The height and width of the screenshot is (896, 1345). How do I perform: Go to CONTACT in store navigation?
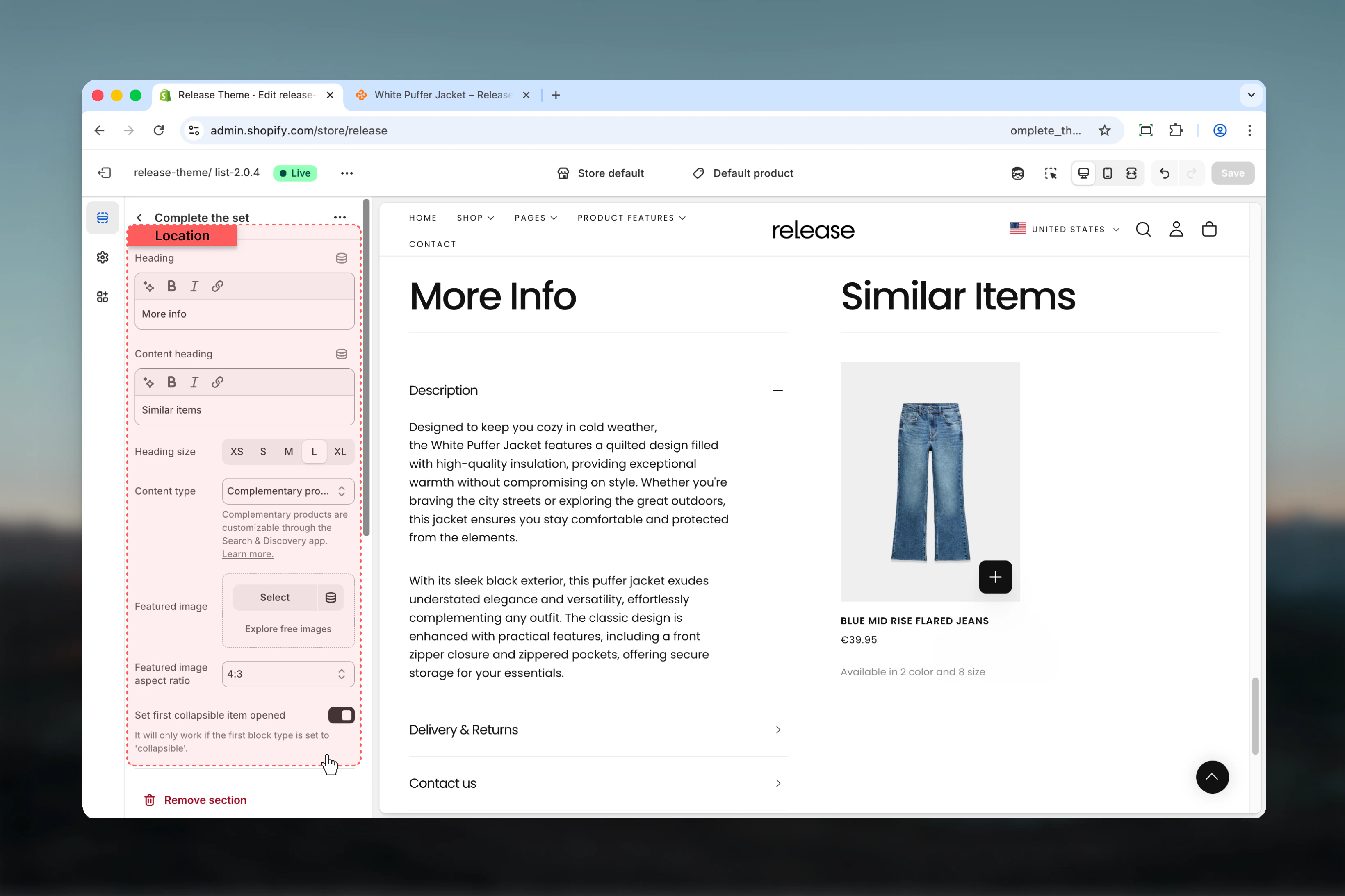pyautogui.click(x=433, y=244)
